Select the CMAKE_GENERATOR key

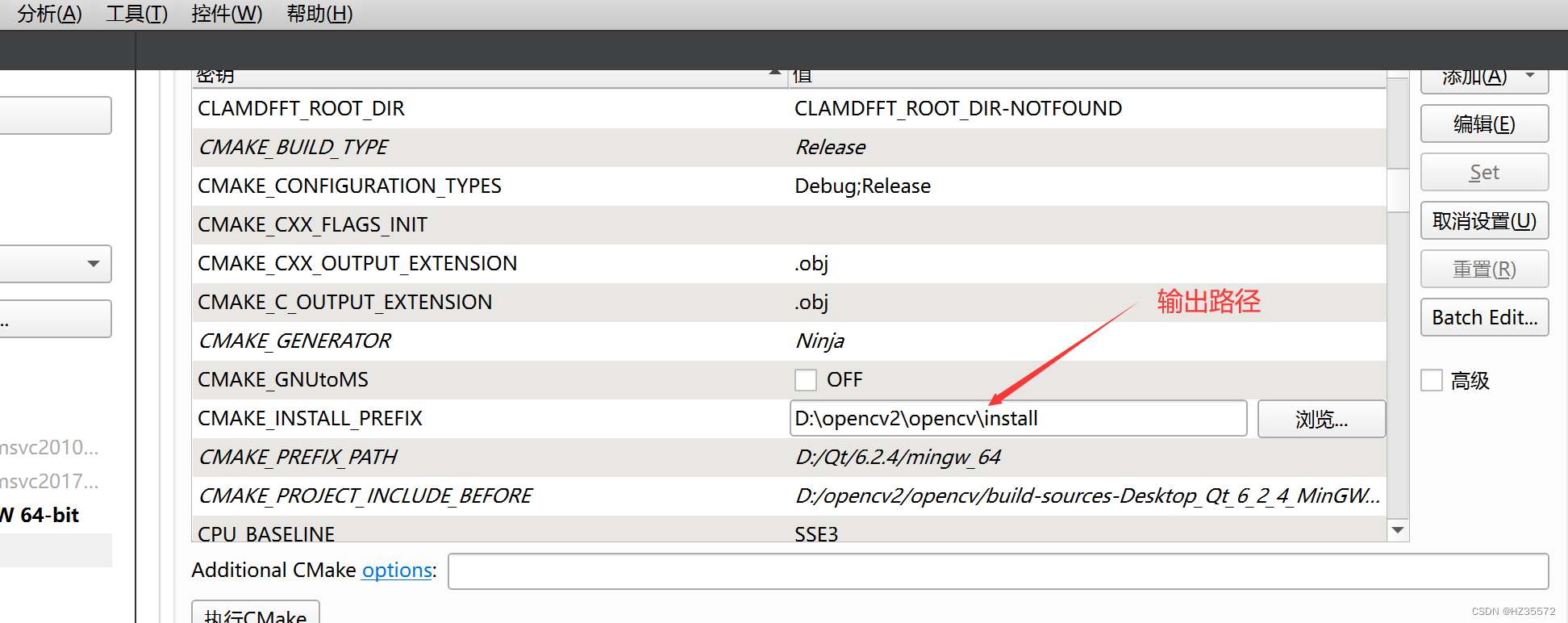[294, 341]
